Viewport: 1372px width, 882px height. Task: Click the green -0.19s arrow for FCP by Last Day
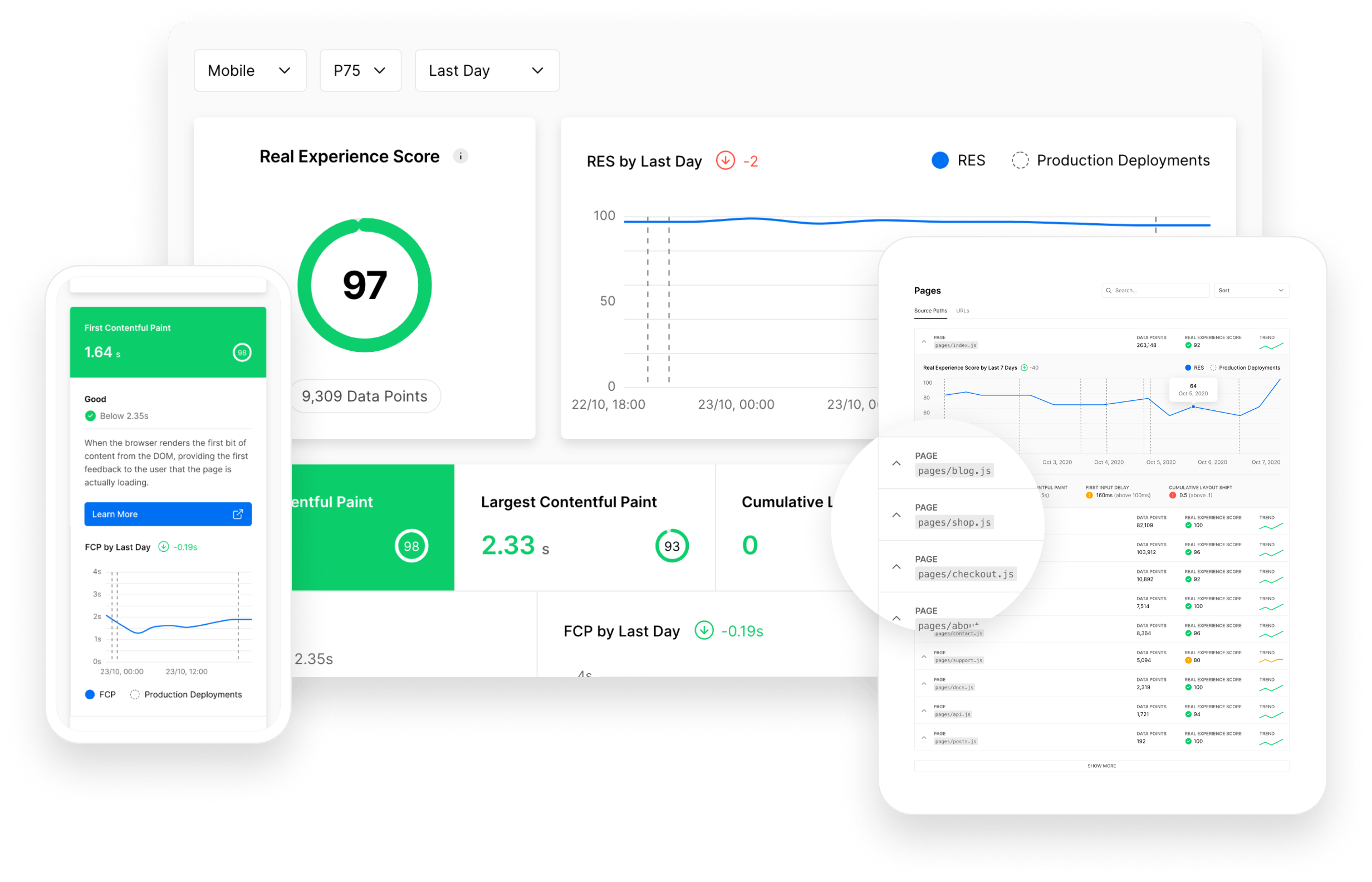click(704, 630)
